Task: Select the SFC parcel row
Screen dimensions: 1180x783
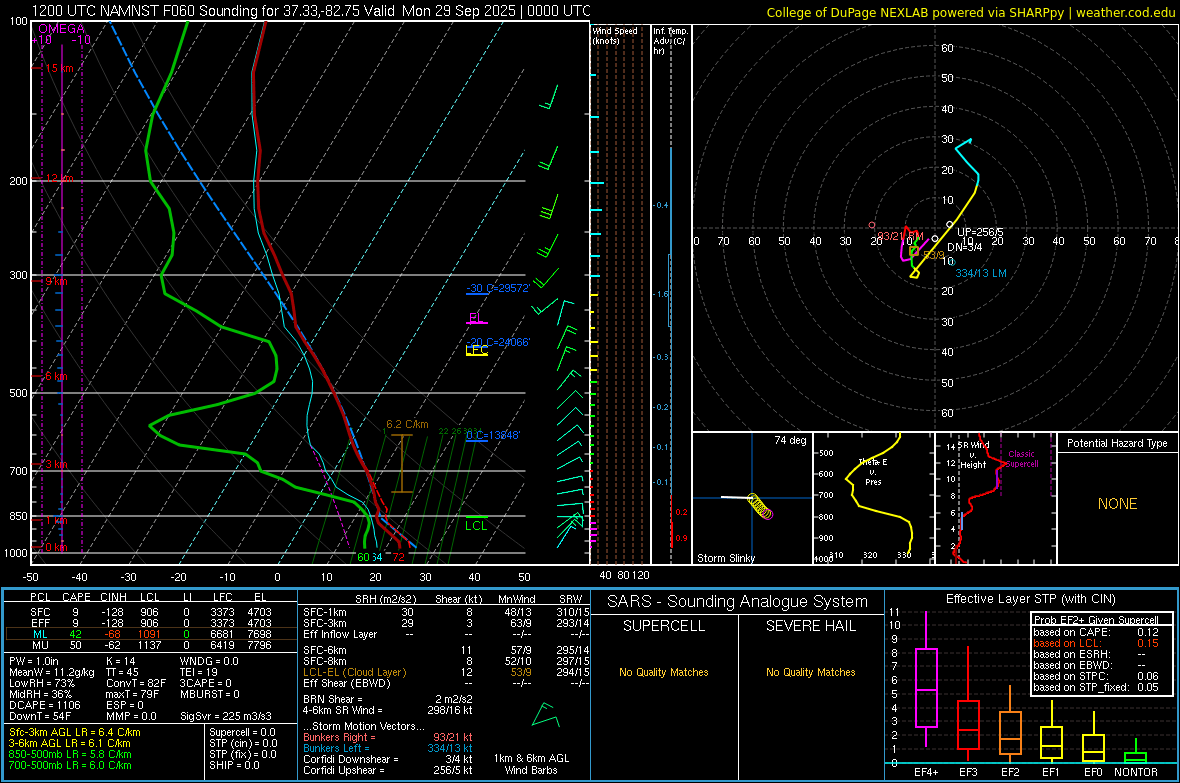Action: click(151, 612)
